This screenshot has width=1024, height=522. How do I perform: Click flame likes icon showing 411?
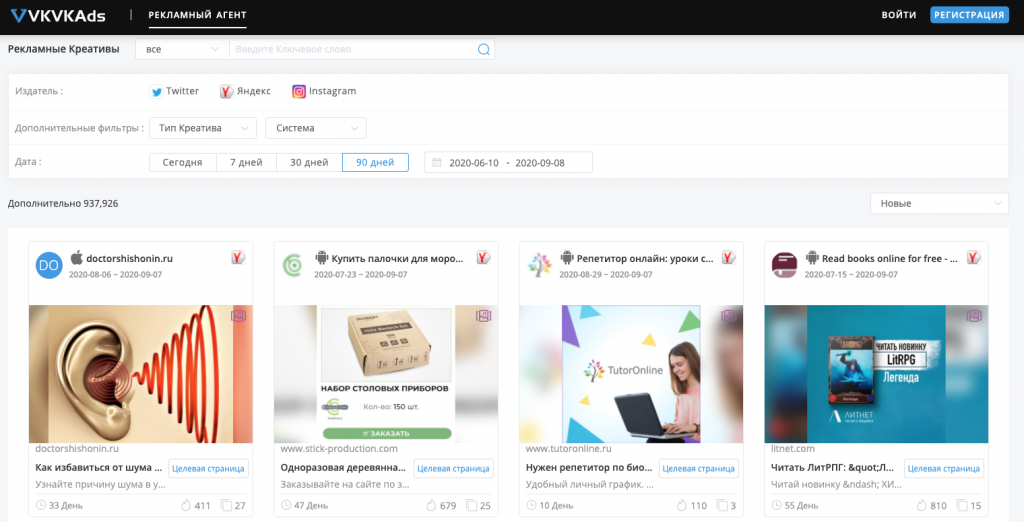click(x=185, y=505)
